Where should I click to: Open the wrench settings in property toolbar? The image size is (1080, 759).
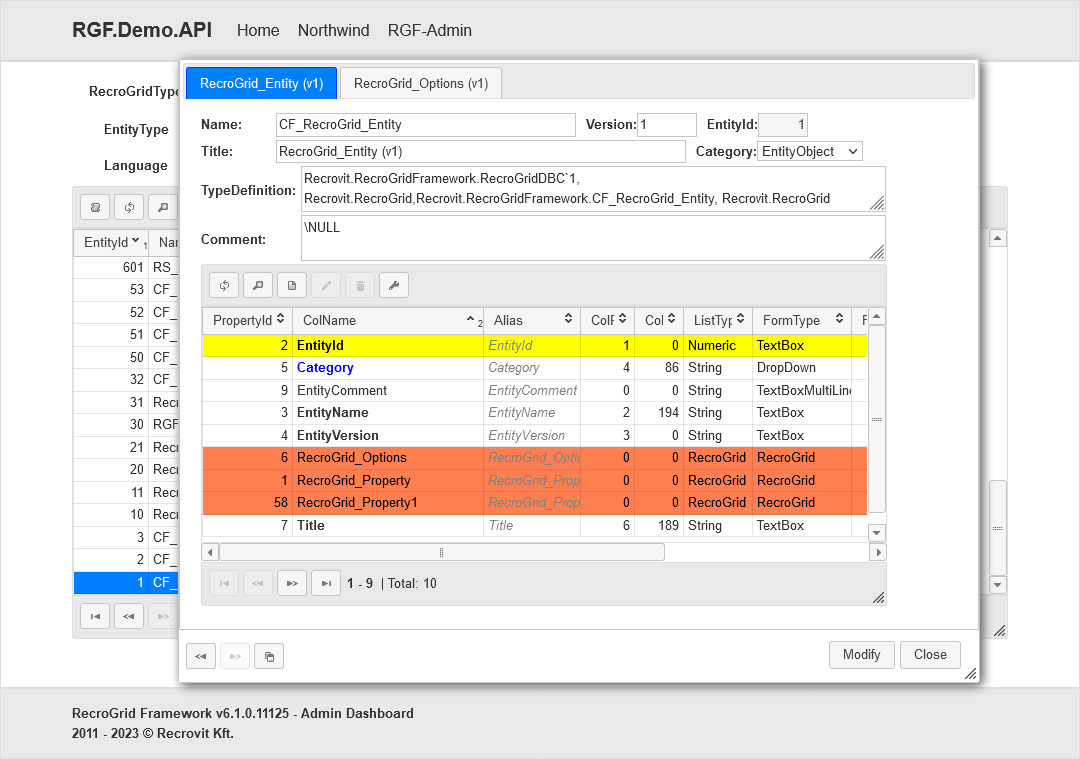[x=394, y=286]
